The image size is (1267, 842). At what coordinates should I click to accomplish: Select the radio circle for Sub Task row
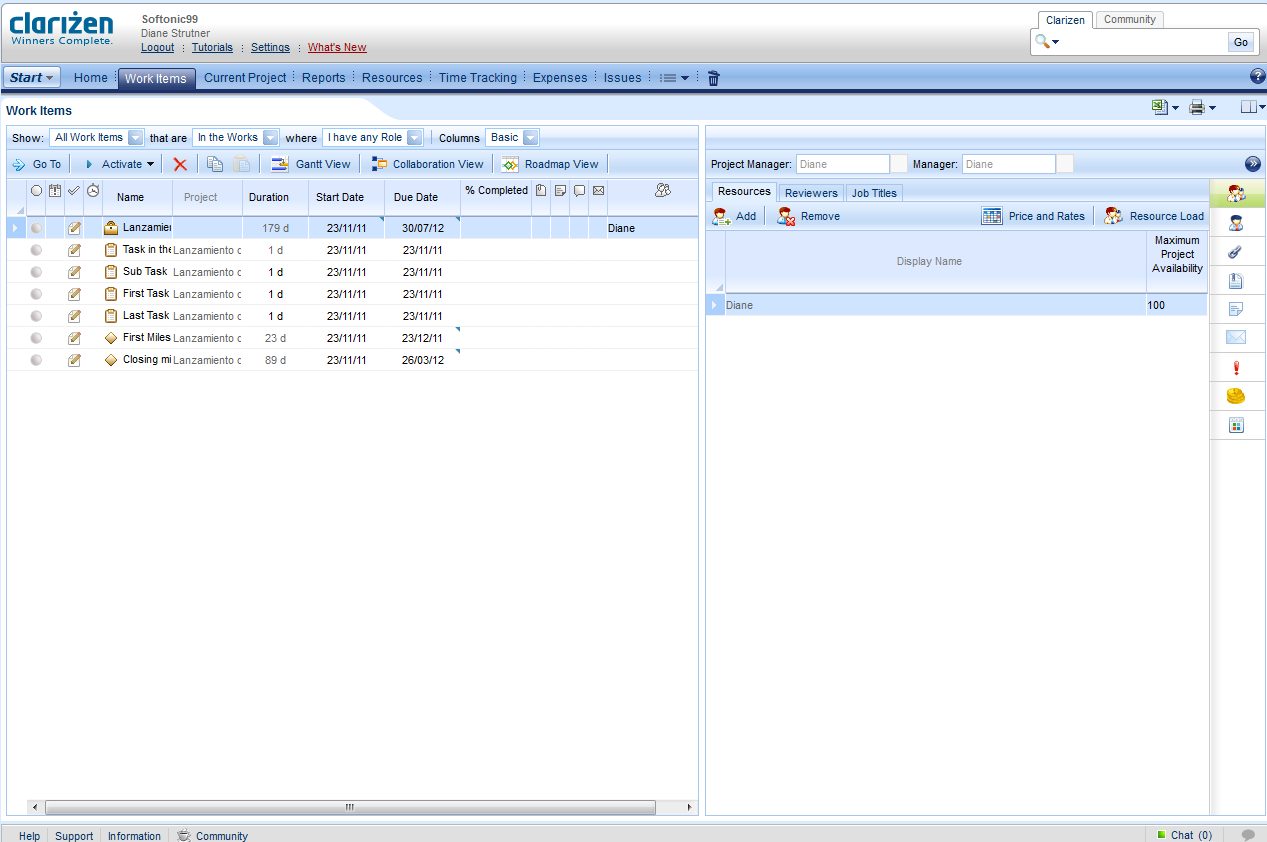point(37,272)
